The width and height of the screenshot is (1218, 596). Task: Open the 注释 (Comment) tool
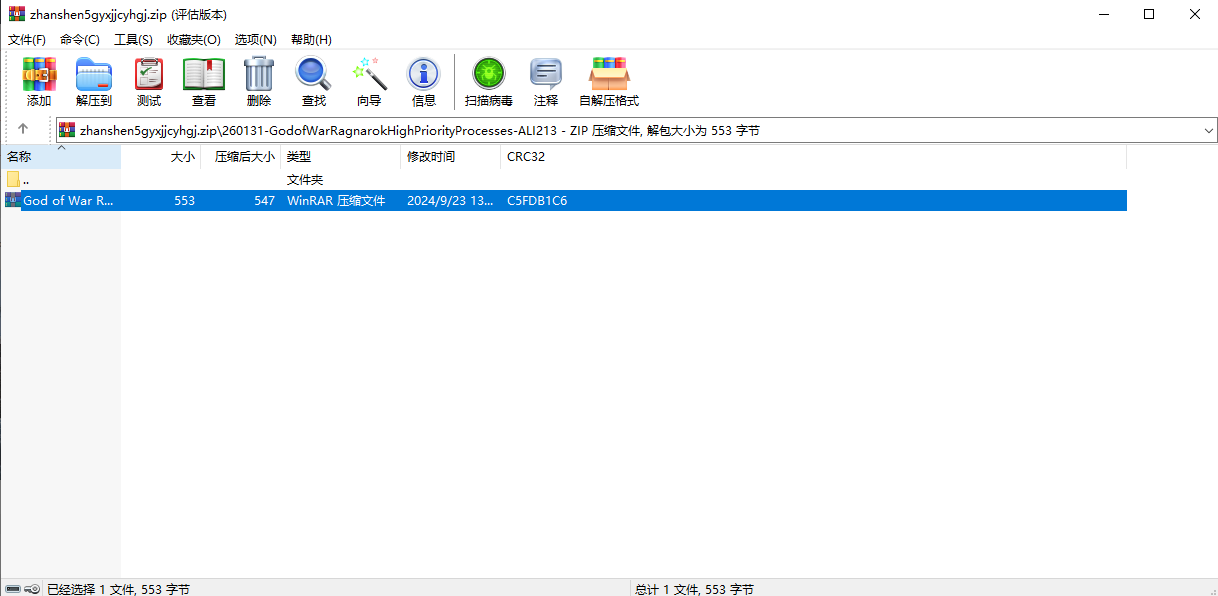click(546, 81)
